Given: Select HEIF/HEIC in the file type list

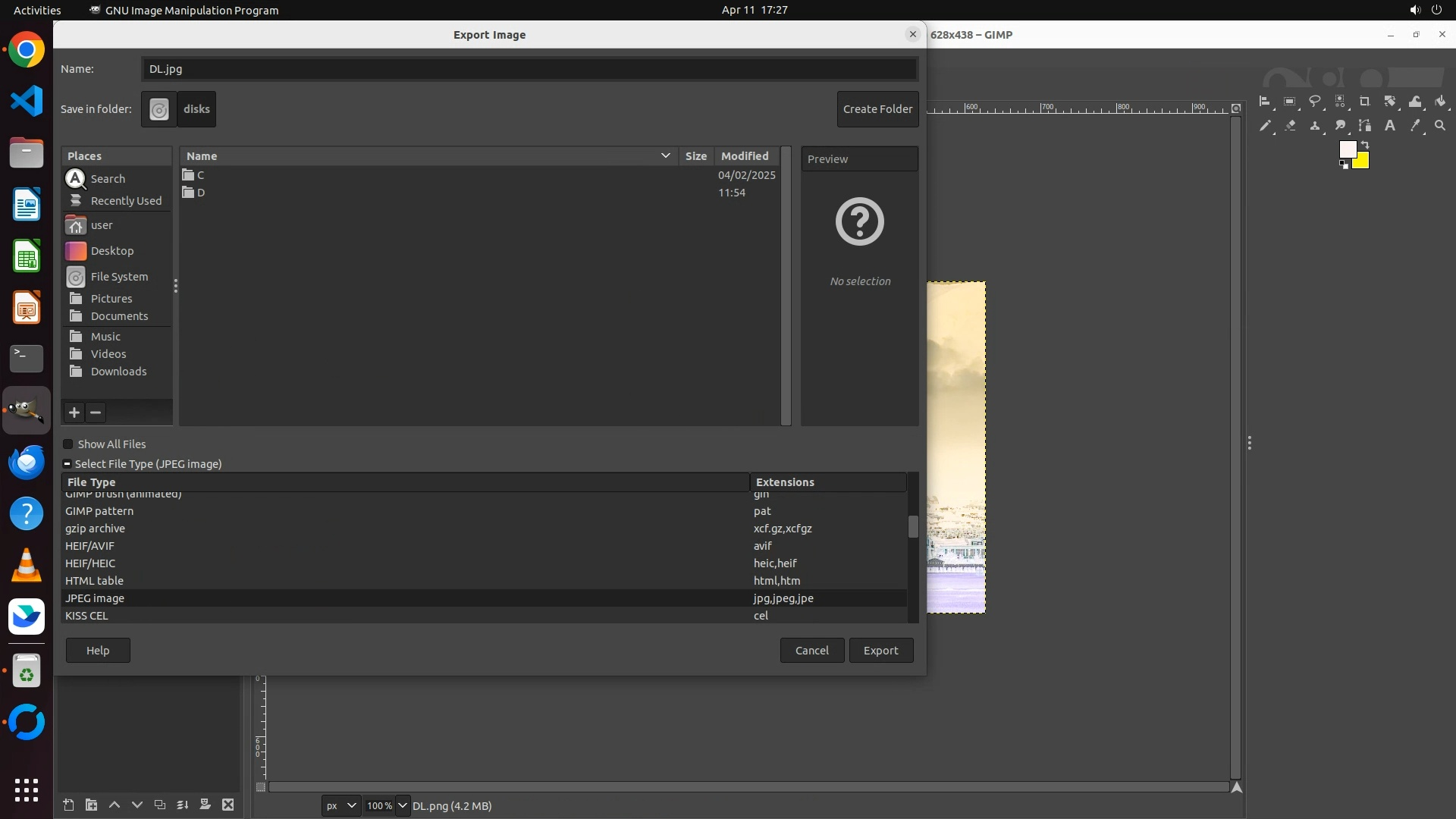Looking at the screenshot, I should click(x=90, y=563).
